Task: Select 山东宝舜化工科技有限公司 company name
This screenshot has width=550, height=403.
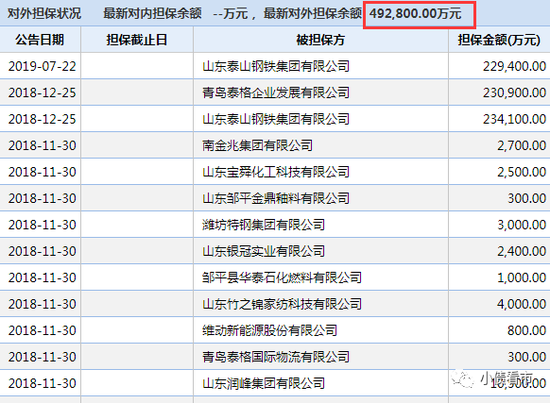Action: (276, 172)
